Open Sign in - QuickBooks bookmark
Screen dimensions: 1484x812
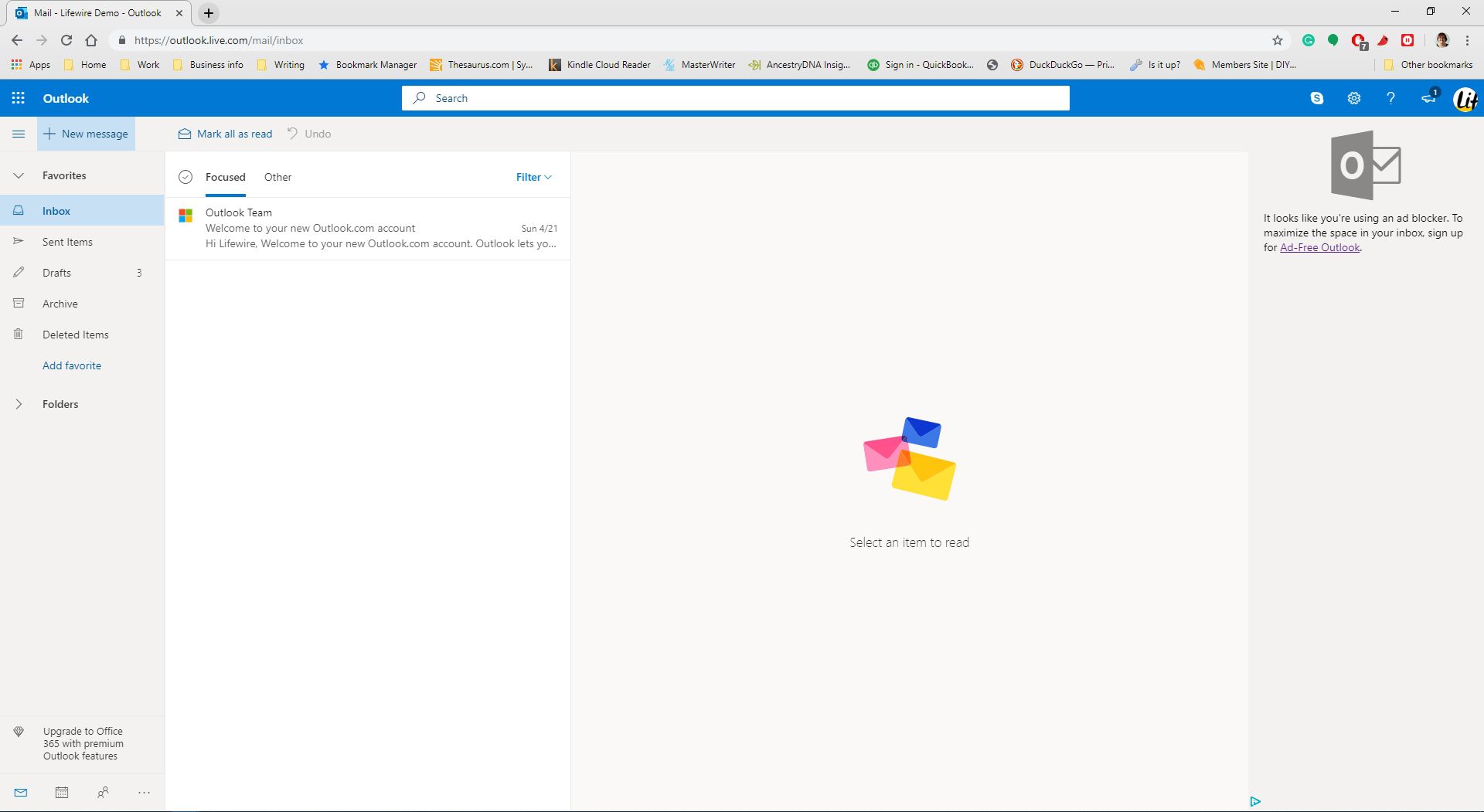click(x=921, y=65)
